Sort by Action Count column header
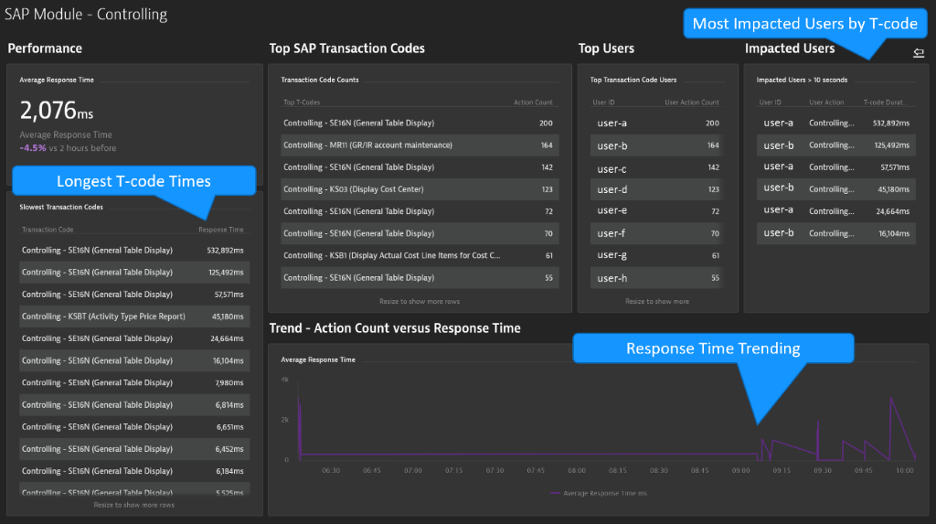 (533, 102)
